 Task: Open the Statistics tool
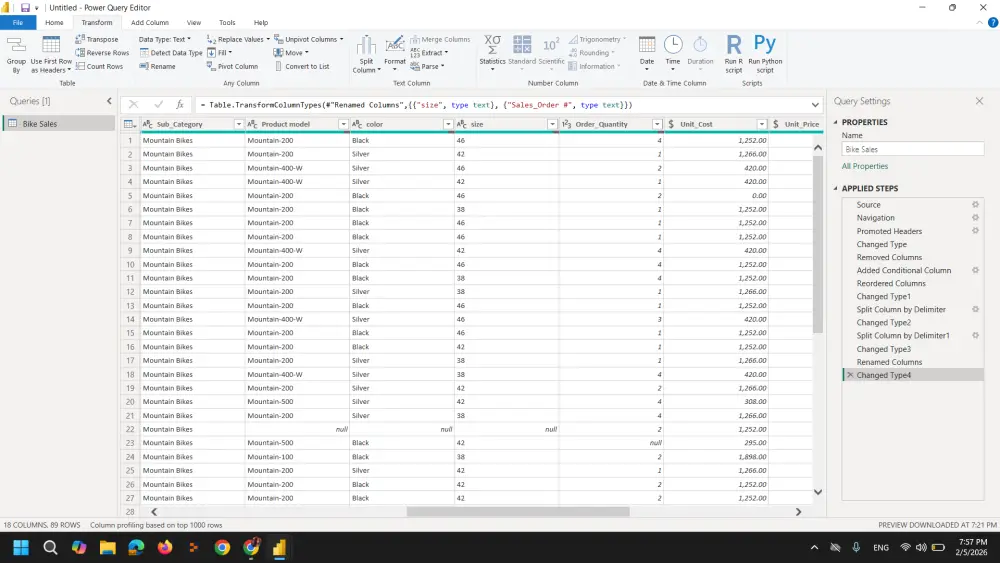point(492,52)
